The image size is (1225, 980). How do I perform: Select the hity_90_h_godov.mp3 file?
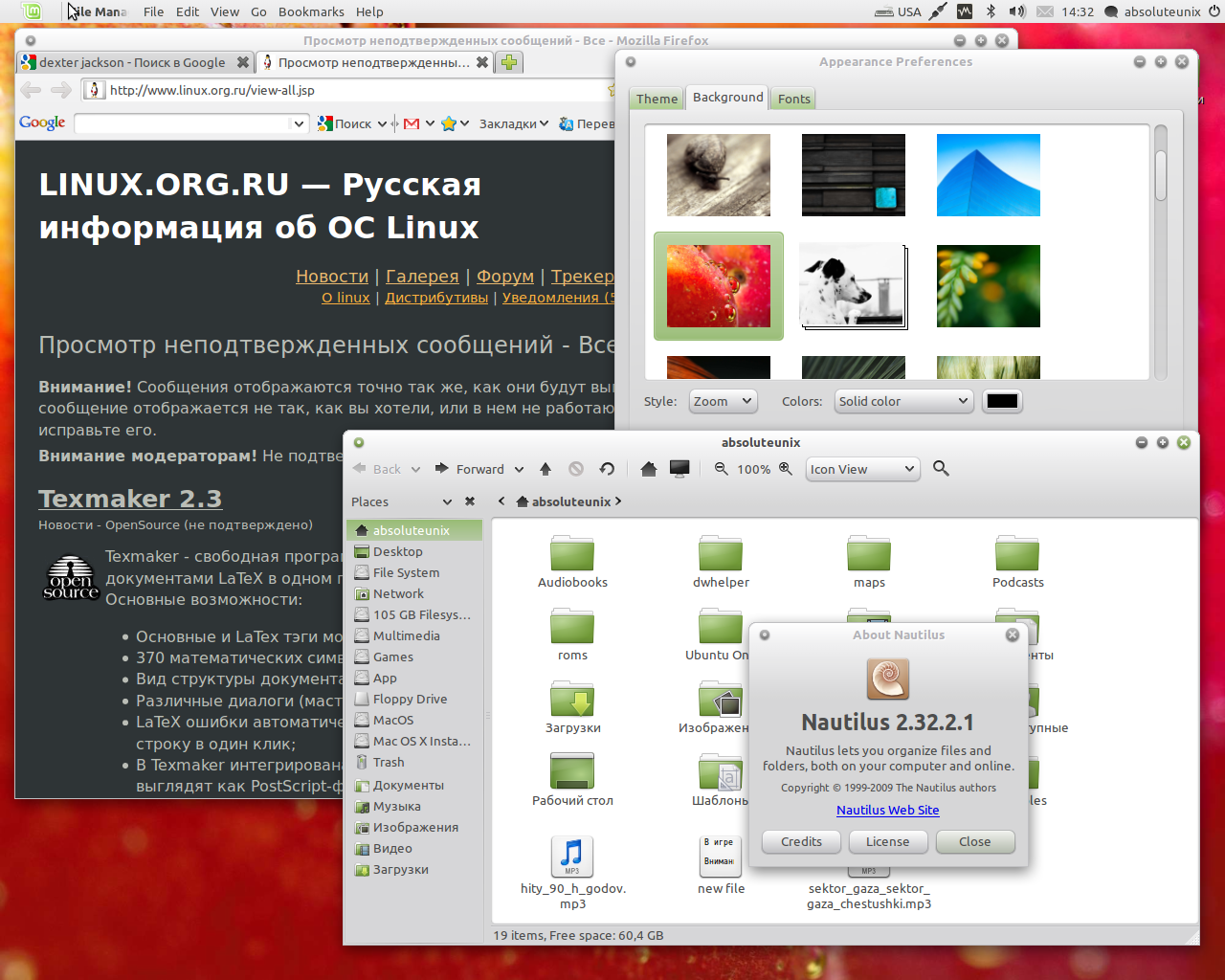pyautogui.click(x=572, y=872)
